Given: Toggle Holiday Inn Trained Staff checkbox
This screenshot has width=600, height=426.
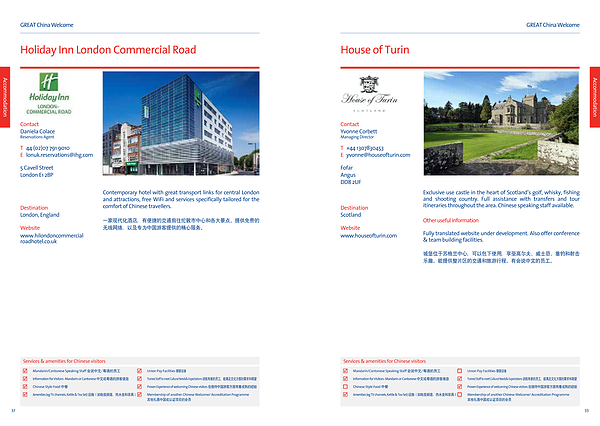Looking at the screenshot, I should [139, 379].
